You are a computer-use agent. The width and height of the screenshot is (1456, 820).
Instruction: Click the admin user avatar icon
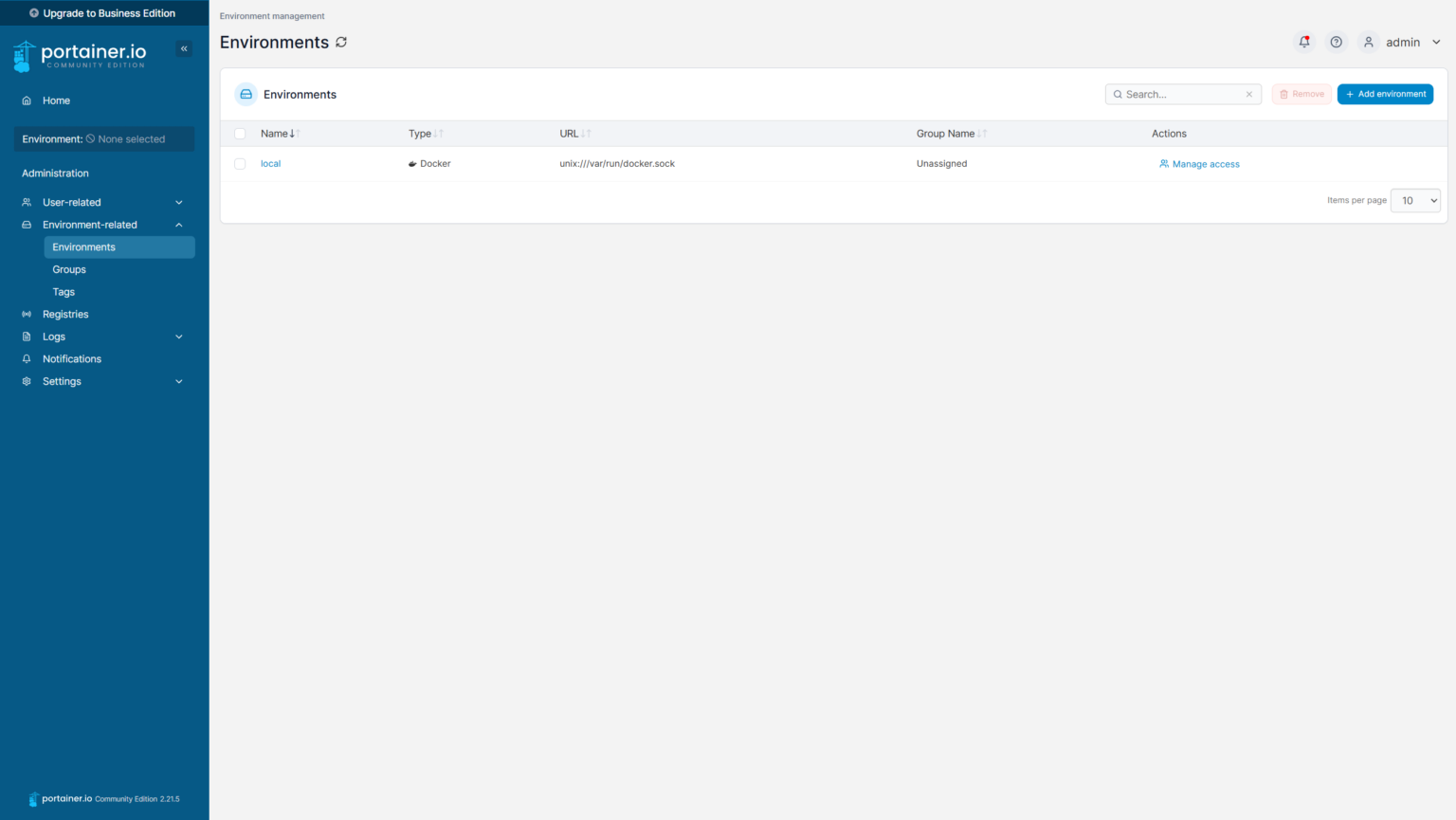tap(1368, 42)
